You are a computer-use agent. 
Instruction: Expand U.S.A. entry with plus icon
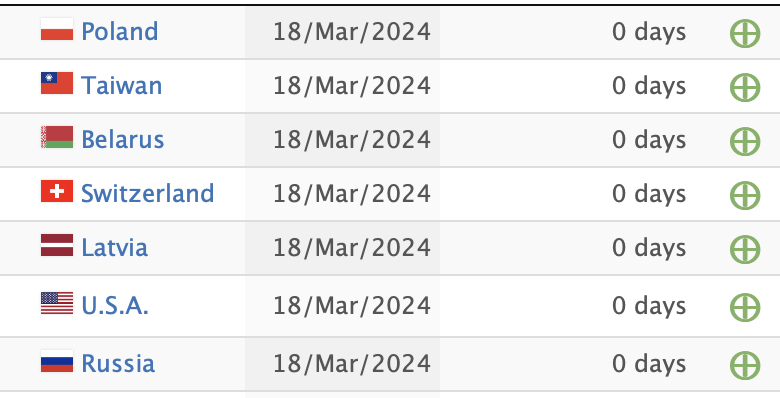(x=745, y=307)
